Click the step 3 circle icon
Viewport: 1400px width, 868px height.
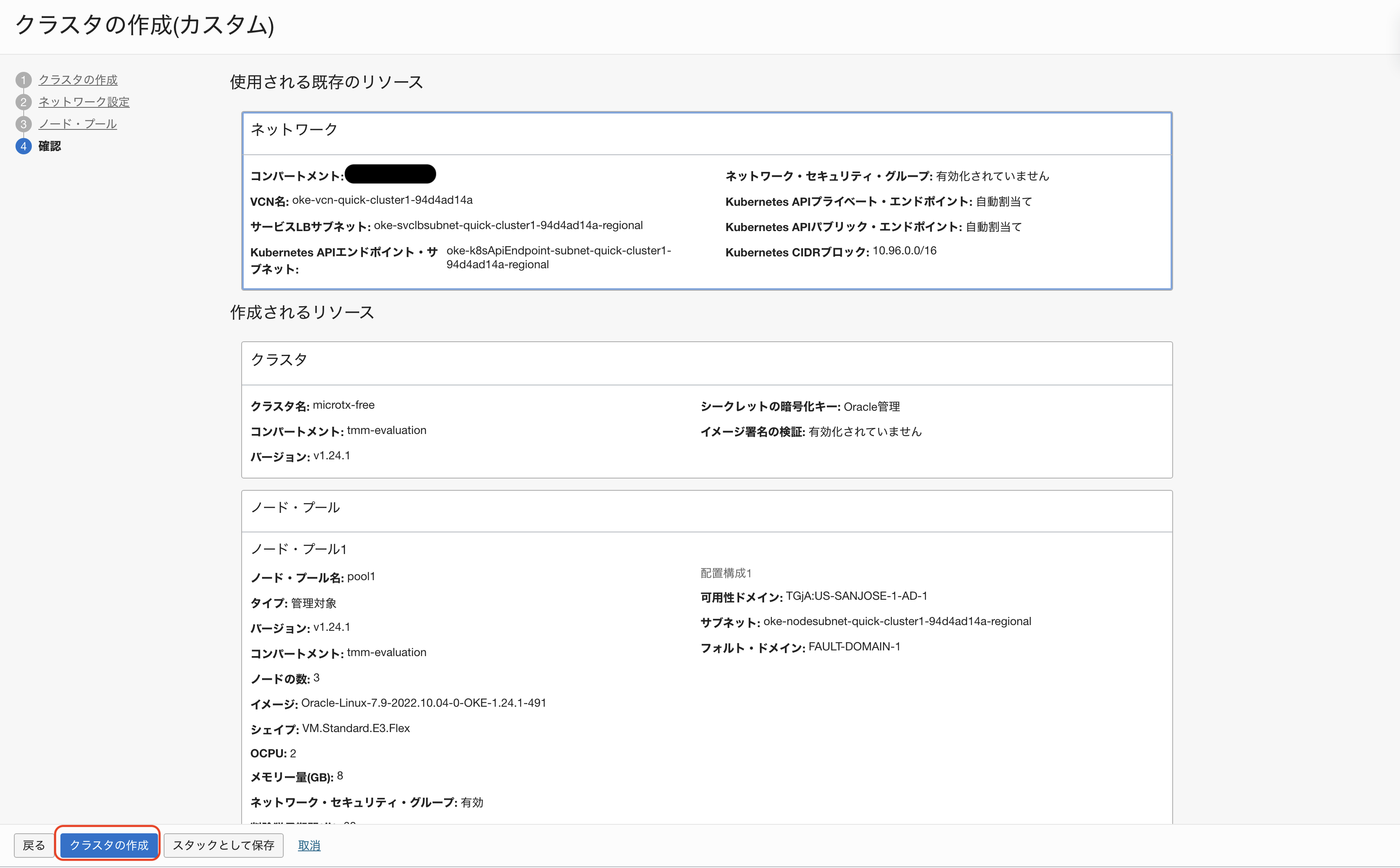point(23,124)
